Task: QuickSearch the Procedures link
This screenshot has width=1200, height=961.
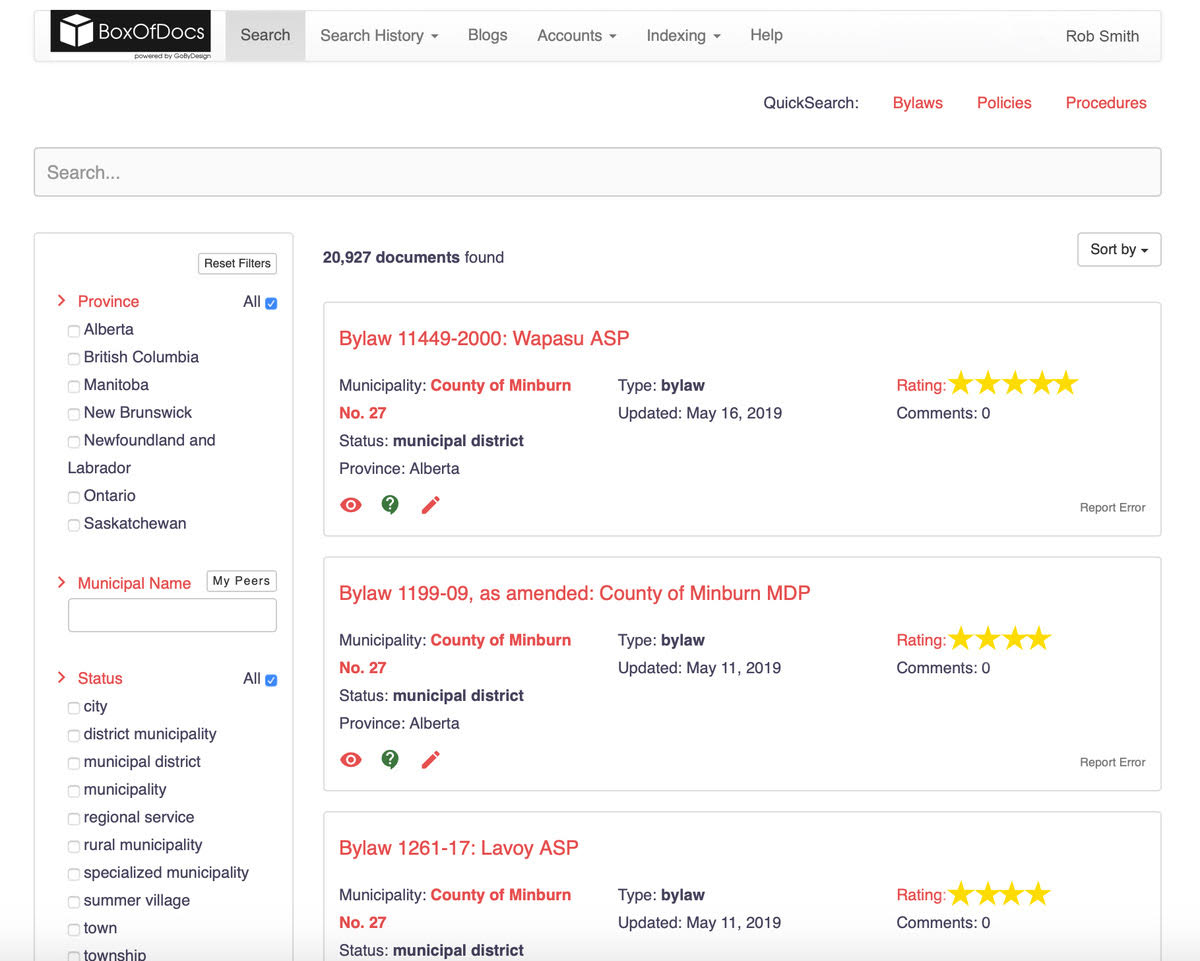Action: pos(1106,102)
